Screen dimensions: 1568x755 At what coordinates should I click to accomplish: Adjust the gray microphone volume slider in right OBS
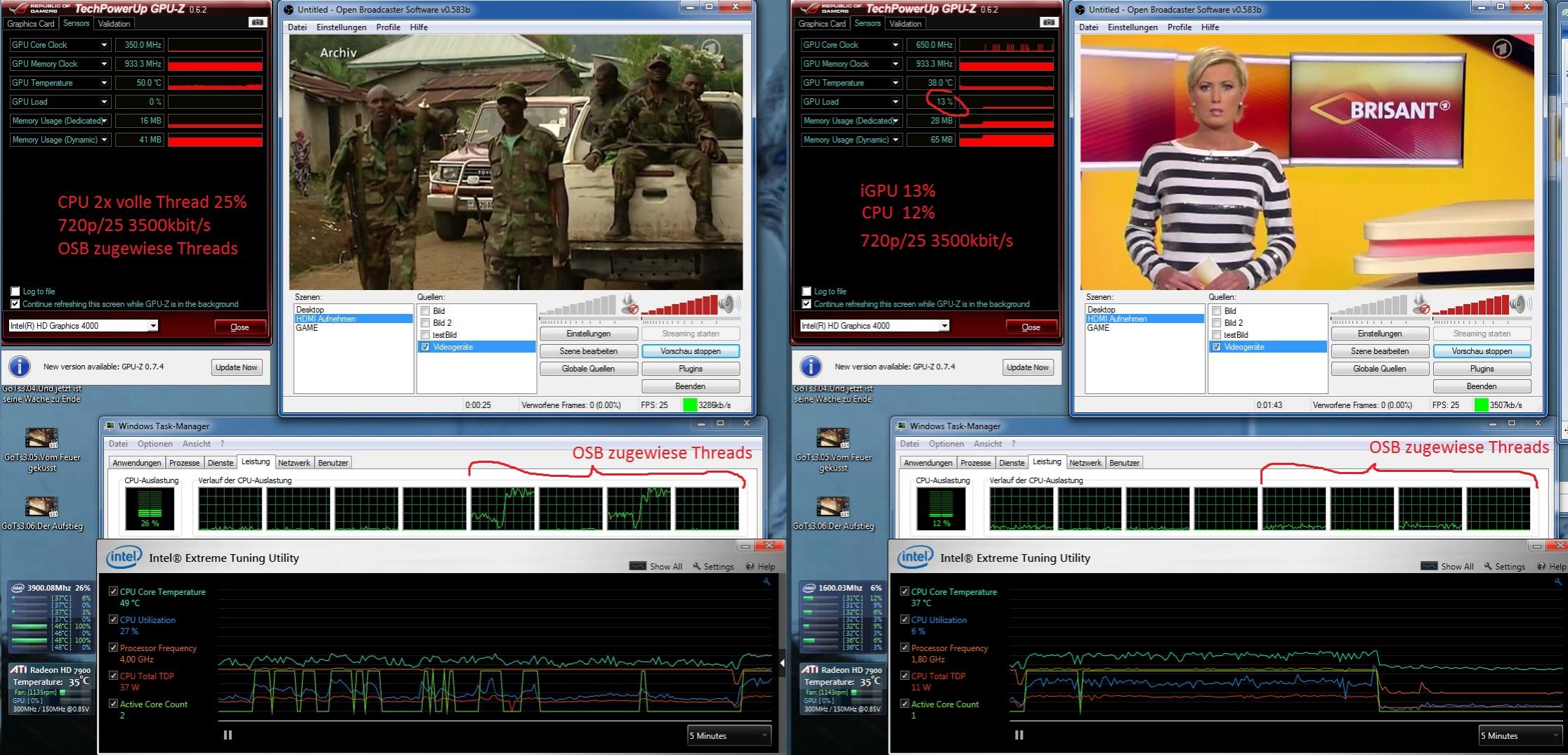pyautogui.click(x=1369, y=305)
